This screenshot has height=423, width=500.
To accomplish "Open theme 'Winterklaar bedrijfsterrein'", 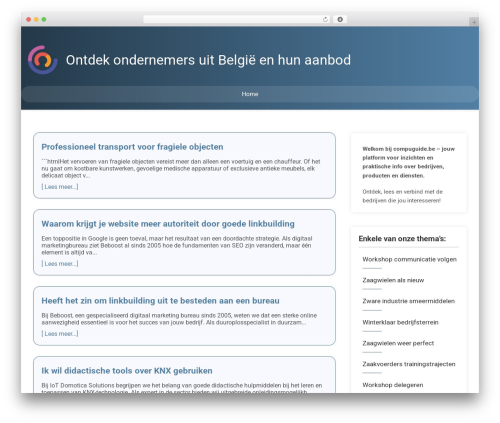I will click(400, 322).
